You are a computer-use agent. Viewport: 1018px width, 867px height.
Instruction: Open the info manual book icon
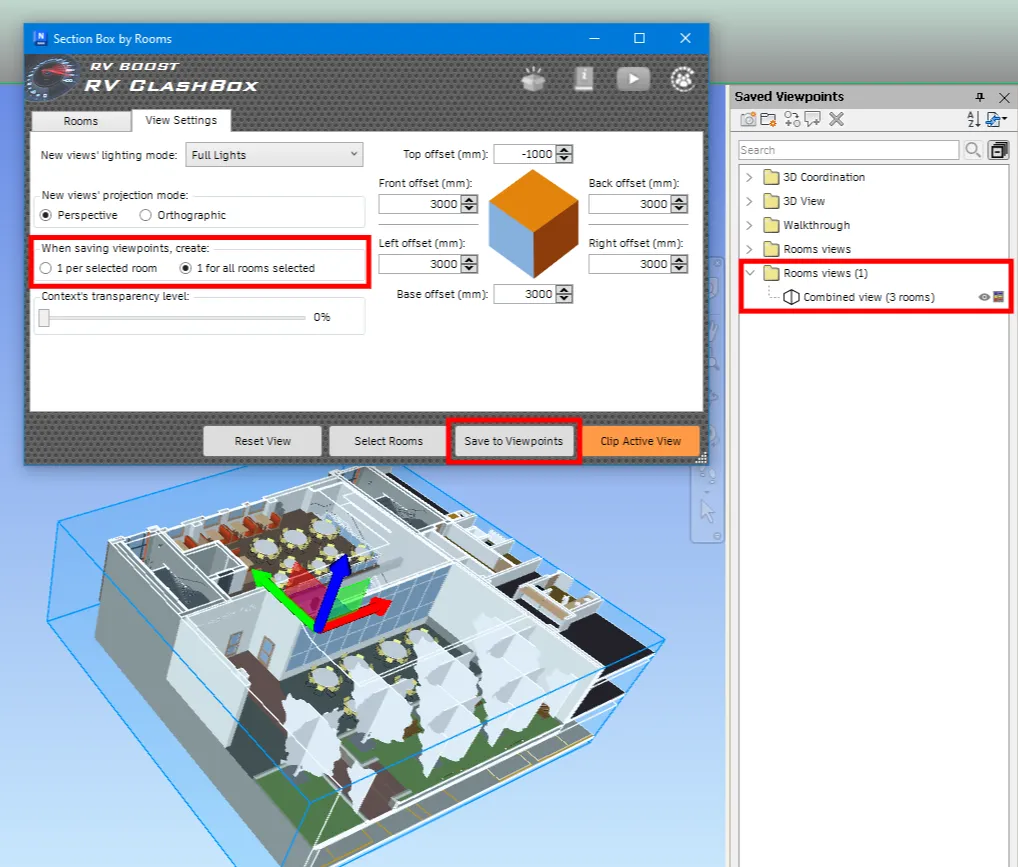pyautogui.click(x=584, y=79)
